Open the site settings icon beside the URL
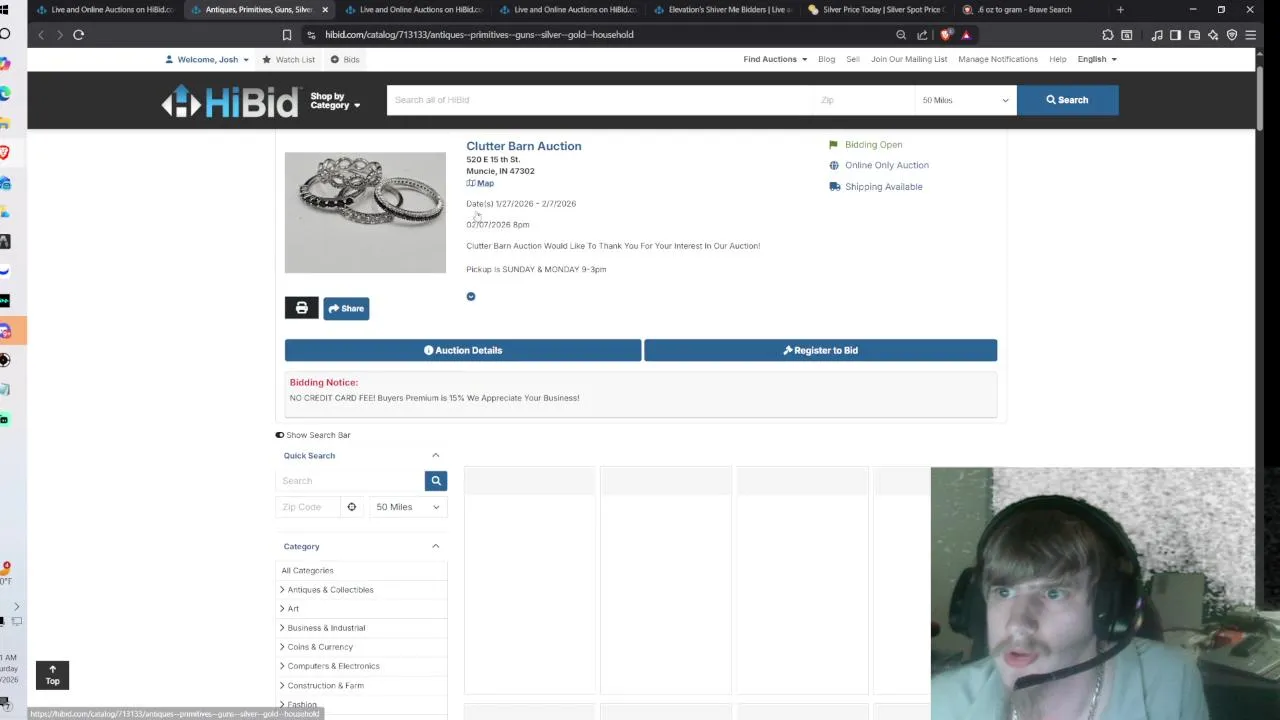The width and height of the screenshot is (1280, 720). point(311,35)
